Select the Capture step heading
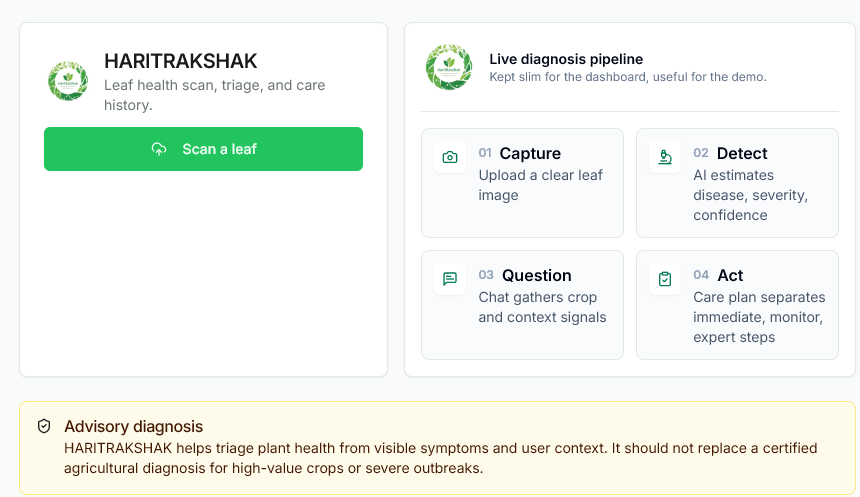The height and width of the screenshot is (497, 860). pyautogui.click(x=530, y=153)
